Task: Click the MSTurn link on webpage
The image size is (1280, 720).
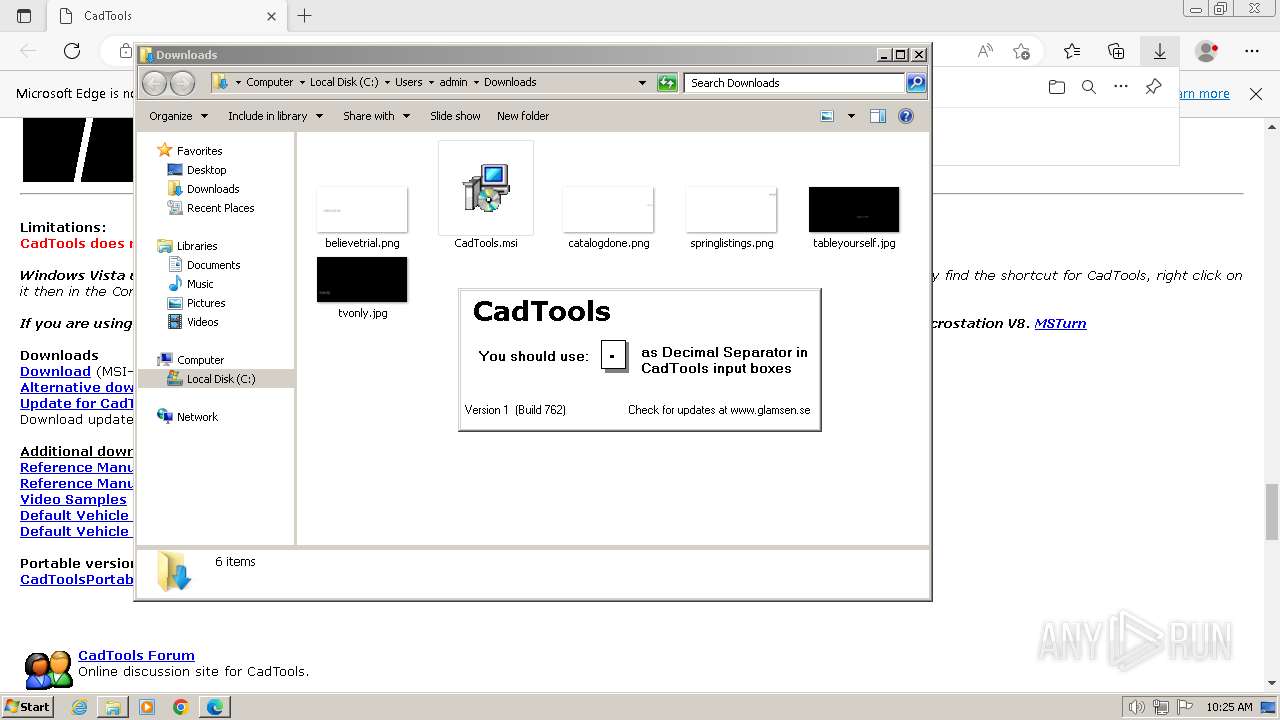Action: 1060,323
